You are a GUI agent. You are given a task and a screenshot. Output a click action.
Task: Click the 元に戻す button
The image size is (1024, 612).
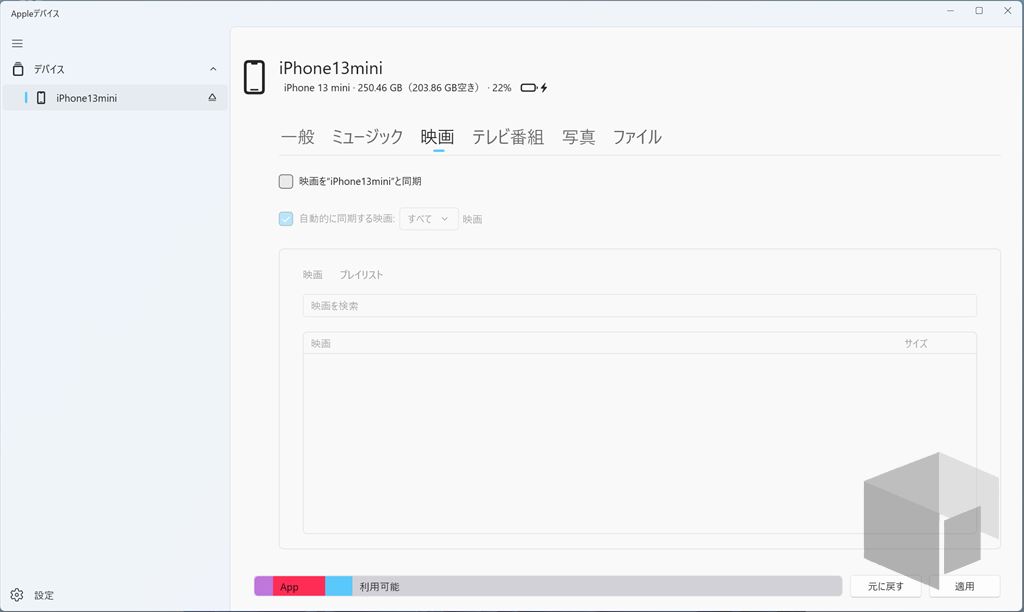click(886, 587)
